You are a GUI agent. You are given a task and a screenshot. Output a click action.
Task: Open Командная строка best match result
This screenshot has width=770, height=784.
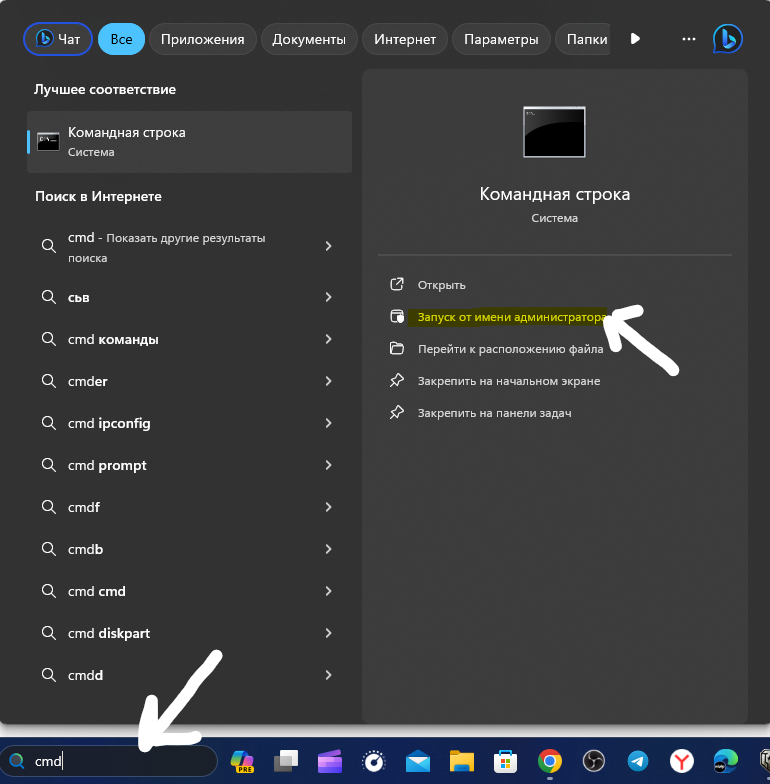click(x=190, y=142)
